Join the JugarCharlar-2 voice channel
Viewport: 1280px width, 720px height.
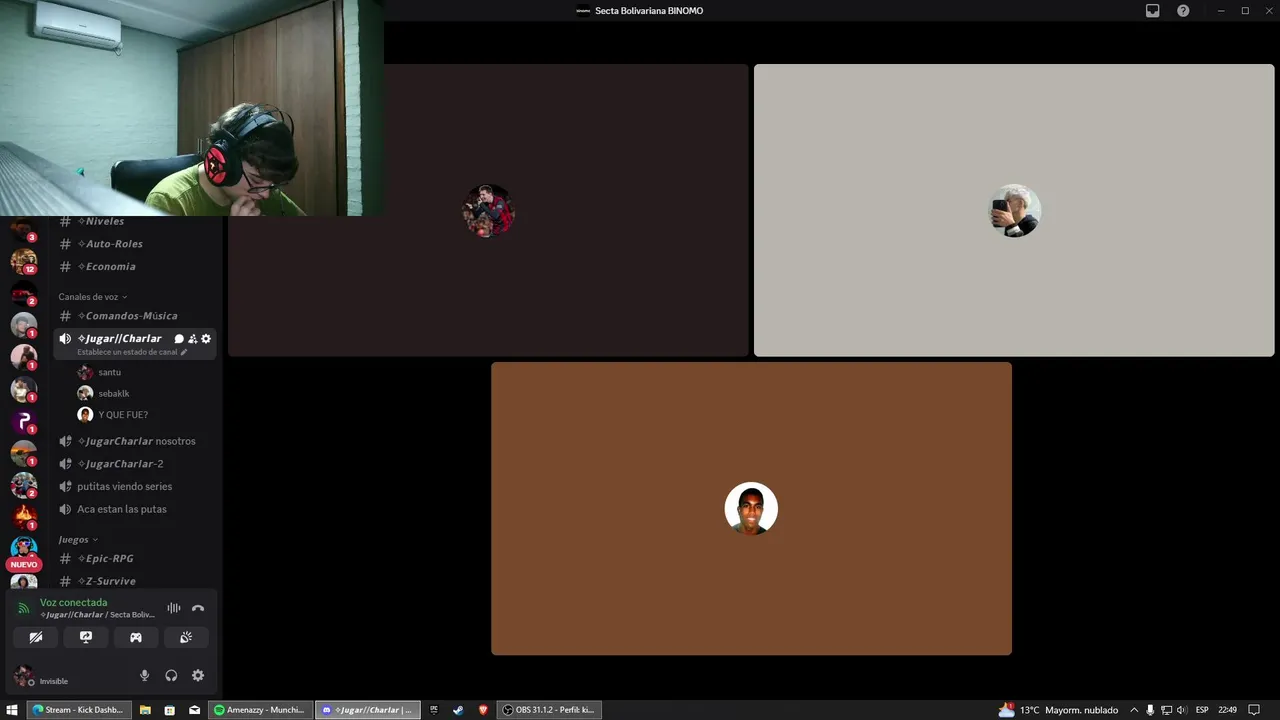(133, 464)
